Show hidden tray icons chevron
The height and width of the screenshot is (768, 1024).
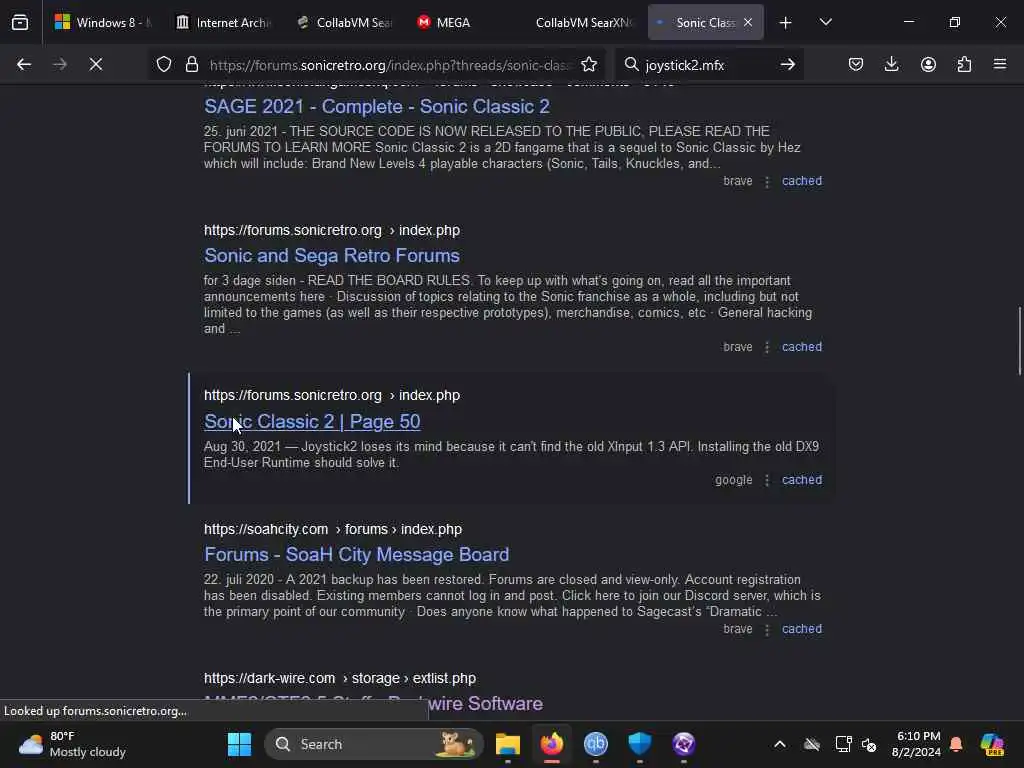(x=780, y=744)
